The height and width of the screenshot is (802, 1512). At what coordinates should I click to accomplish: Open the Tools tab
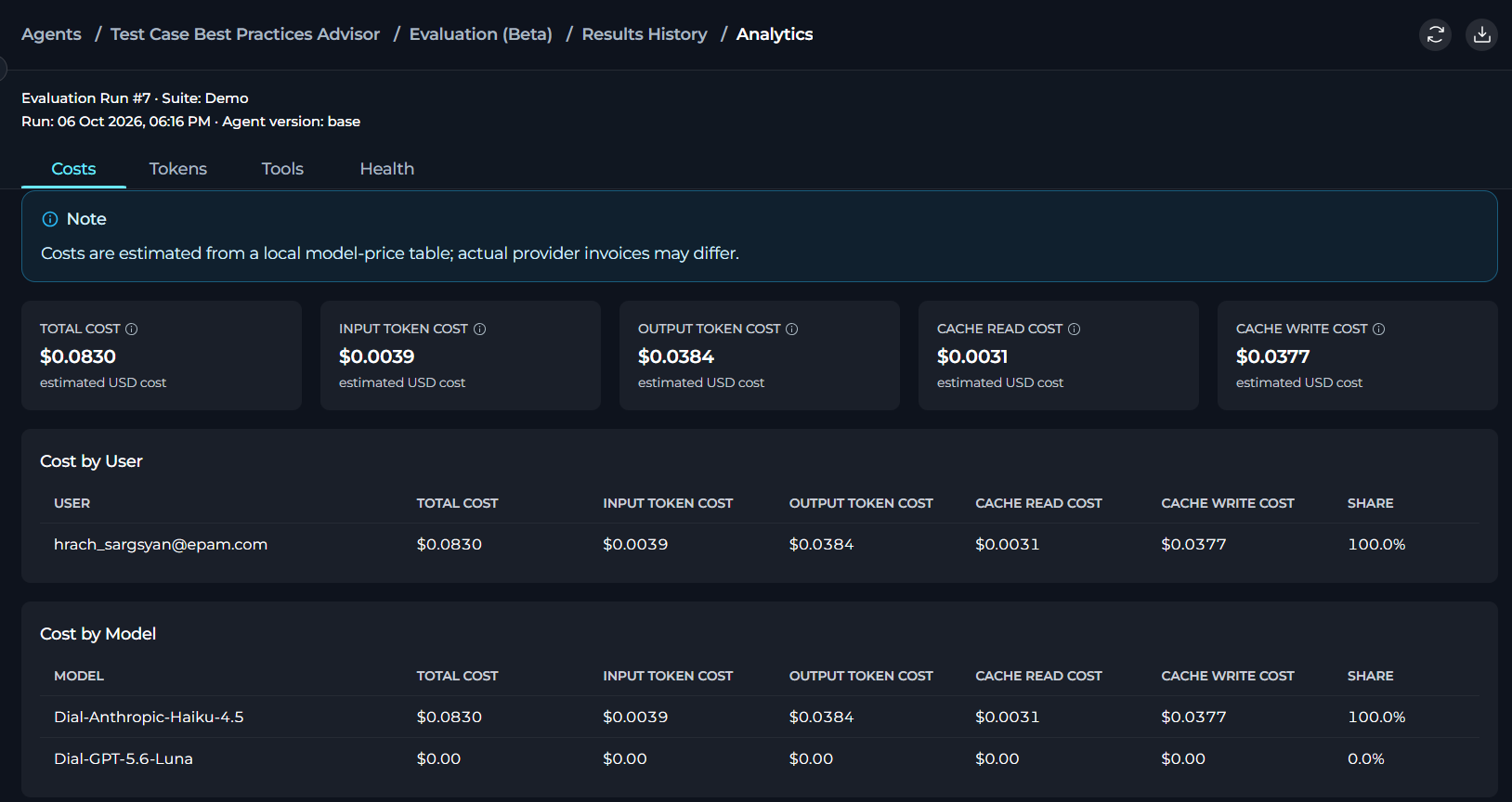[x=282, y=169]
